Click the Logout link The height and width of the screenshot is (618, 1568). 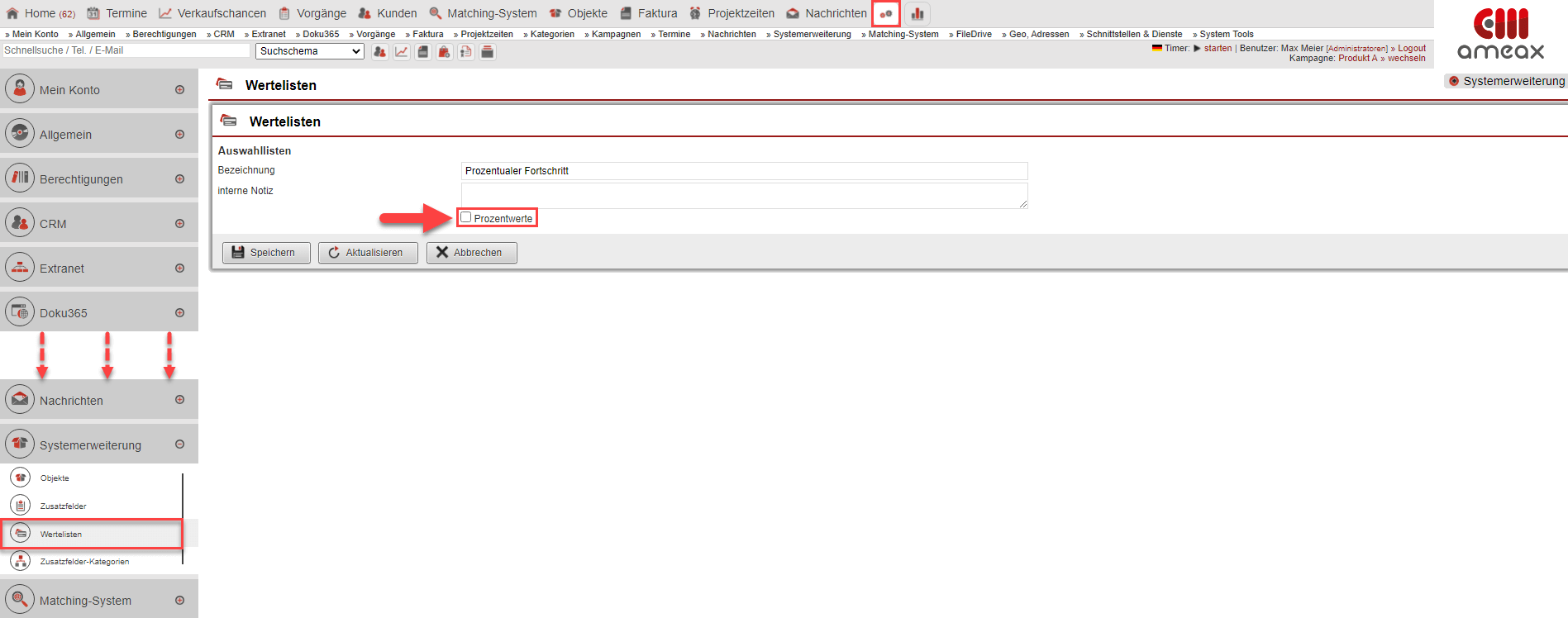(1412, 48)
